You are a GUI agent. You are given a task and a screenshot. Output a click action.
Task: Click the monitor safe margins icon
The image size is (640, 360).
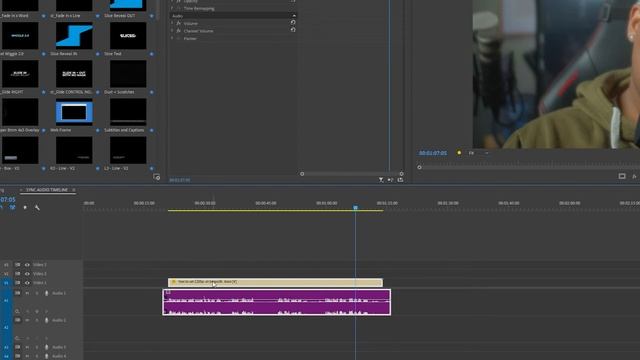point(622,176)
